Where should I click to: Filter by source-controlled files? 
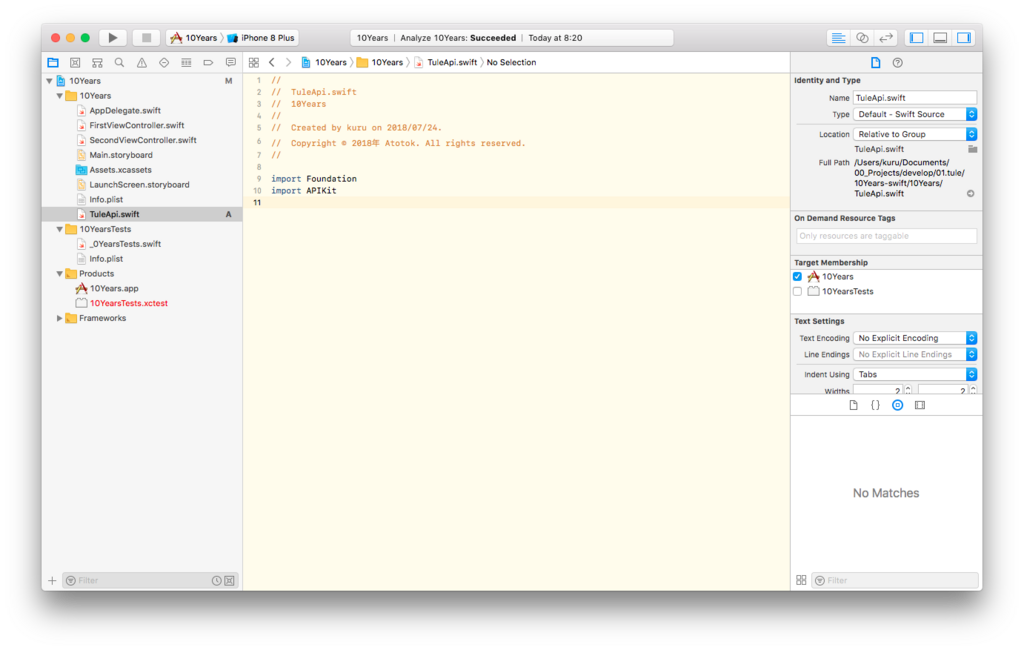pyautogui.click(x=229, y=581)
